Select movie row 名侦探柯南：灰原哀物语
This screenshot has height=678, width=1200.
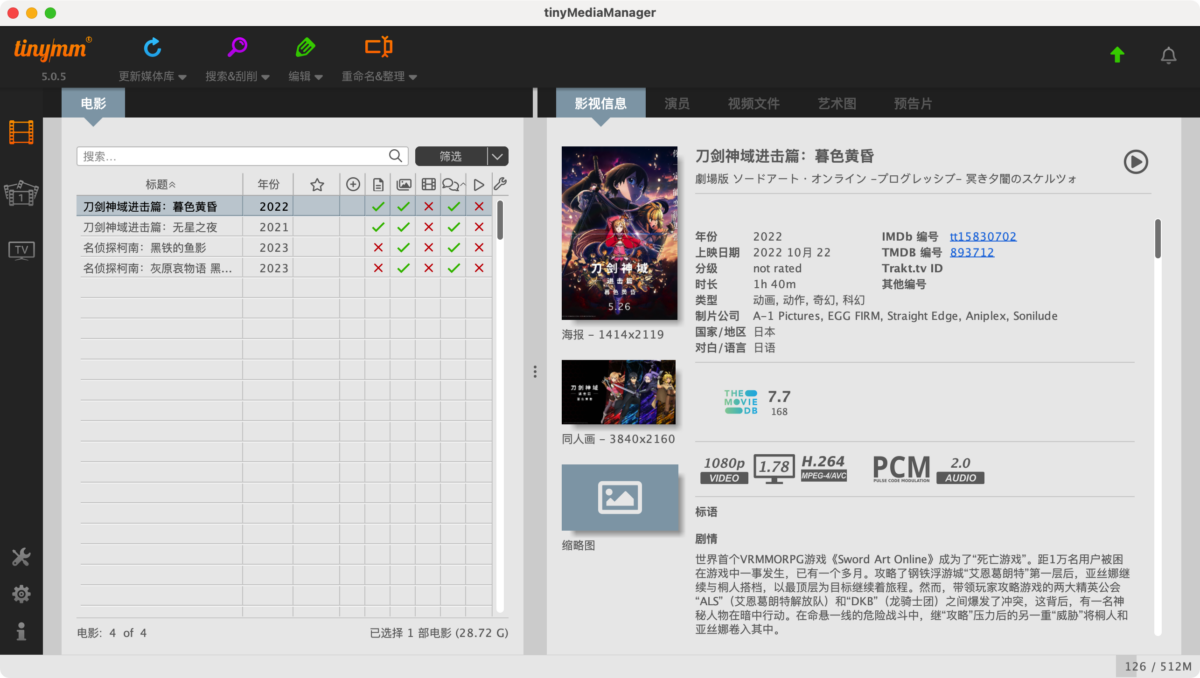coord(285,268)
